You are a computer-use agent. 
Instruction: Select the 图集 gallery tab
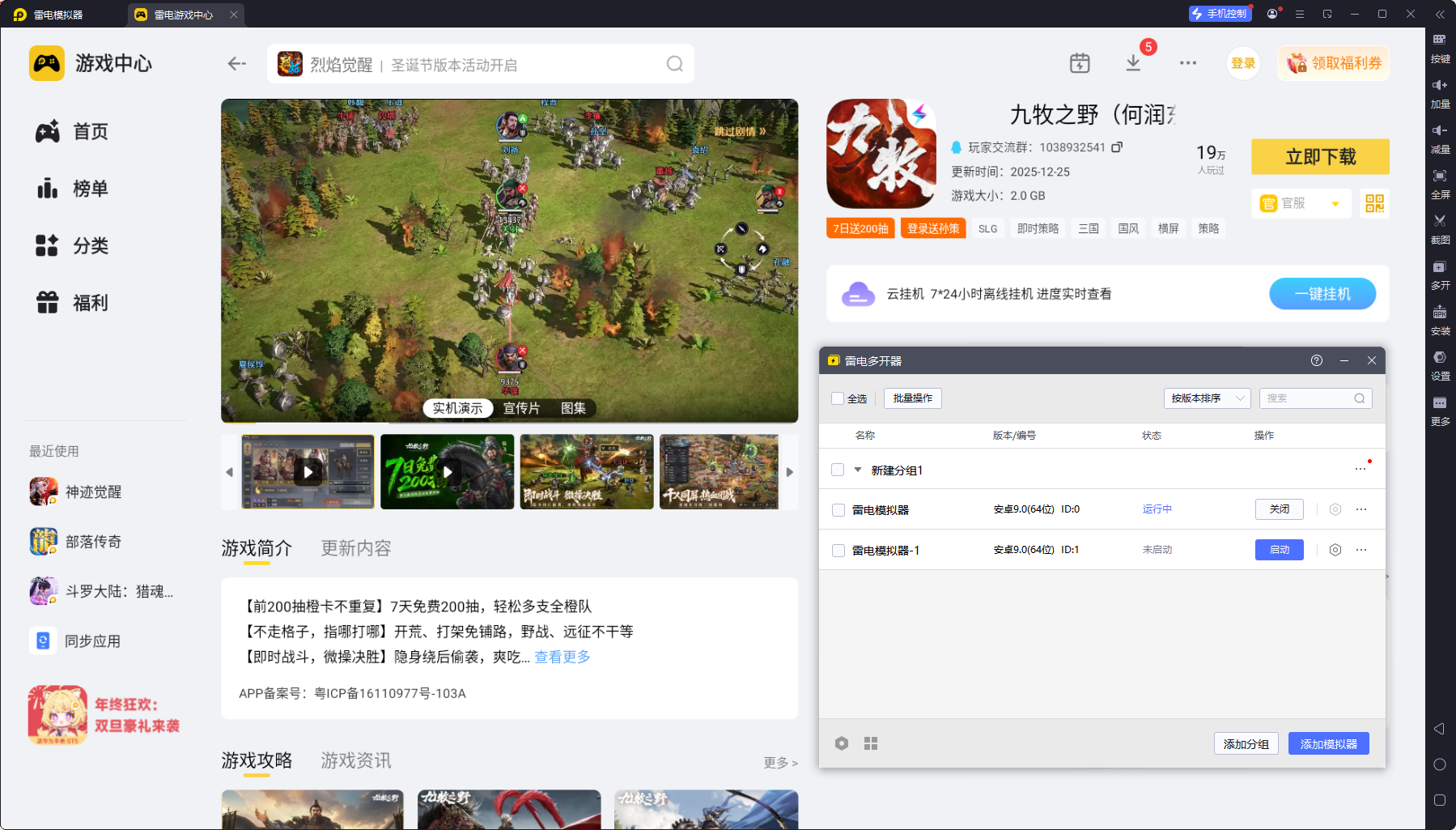[574, 408]
